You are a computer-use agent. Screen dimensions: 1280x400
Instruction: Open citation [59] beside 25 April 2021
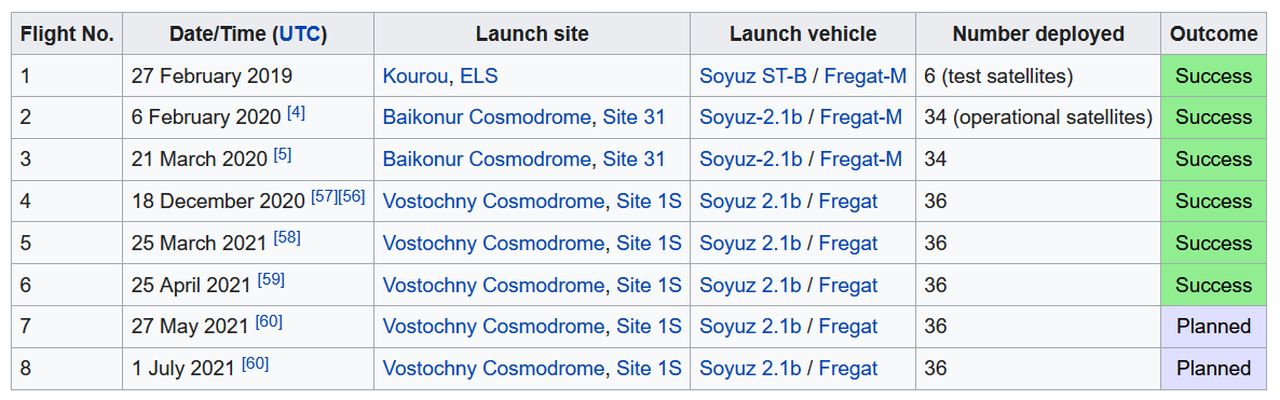pyautogui.click(x=271, y=280)
